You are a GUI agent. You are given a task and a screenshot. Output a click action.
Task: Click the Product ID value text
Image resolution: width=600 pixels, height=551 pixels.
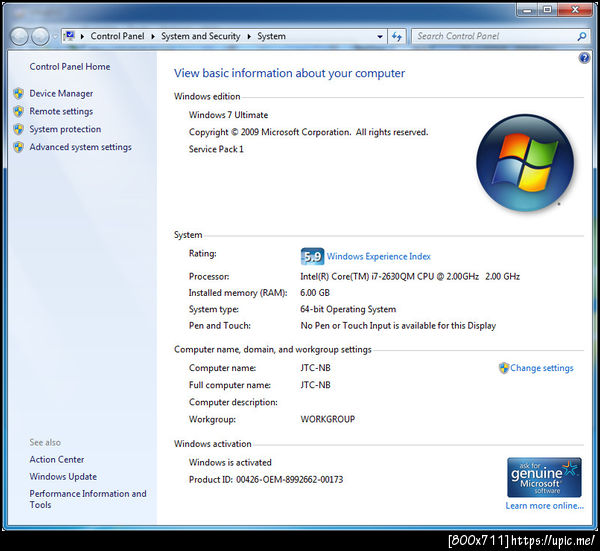(289, 480)
